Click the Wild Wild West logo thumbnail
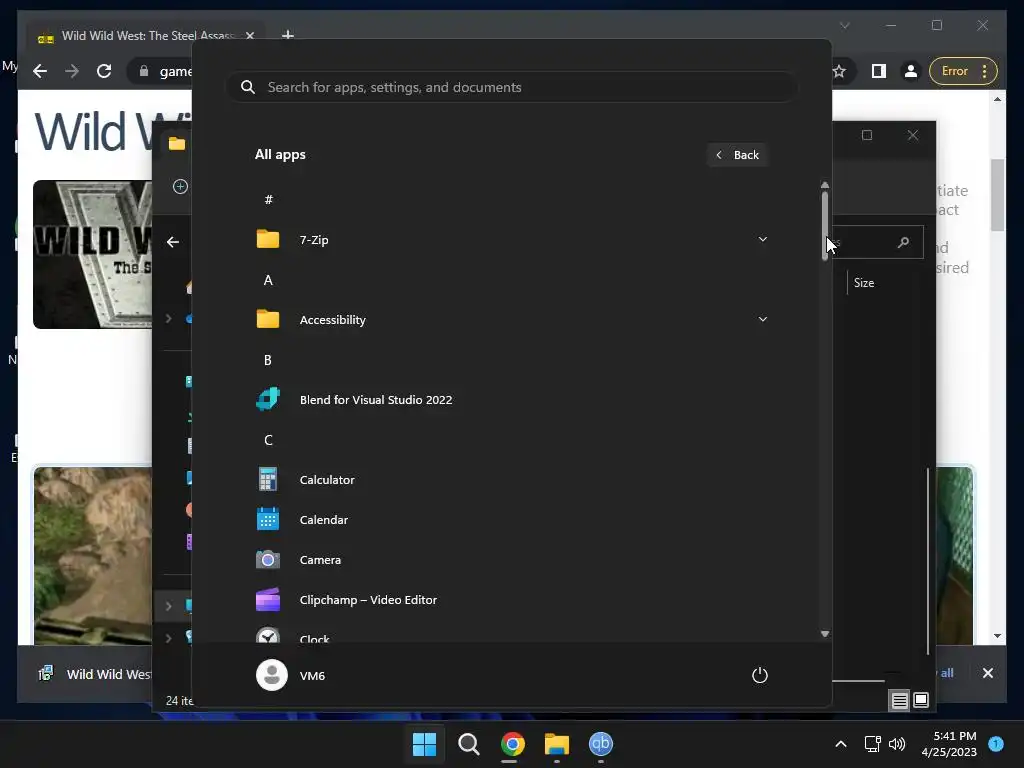Image resolution: width=1024 pixels, height=768 pixels. [x=93, y=254]
